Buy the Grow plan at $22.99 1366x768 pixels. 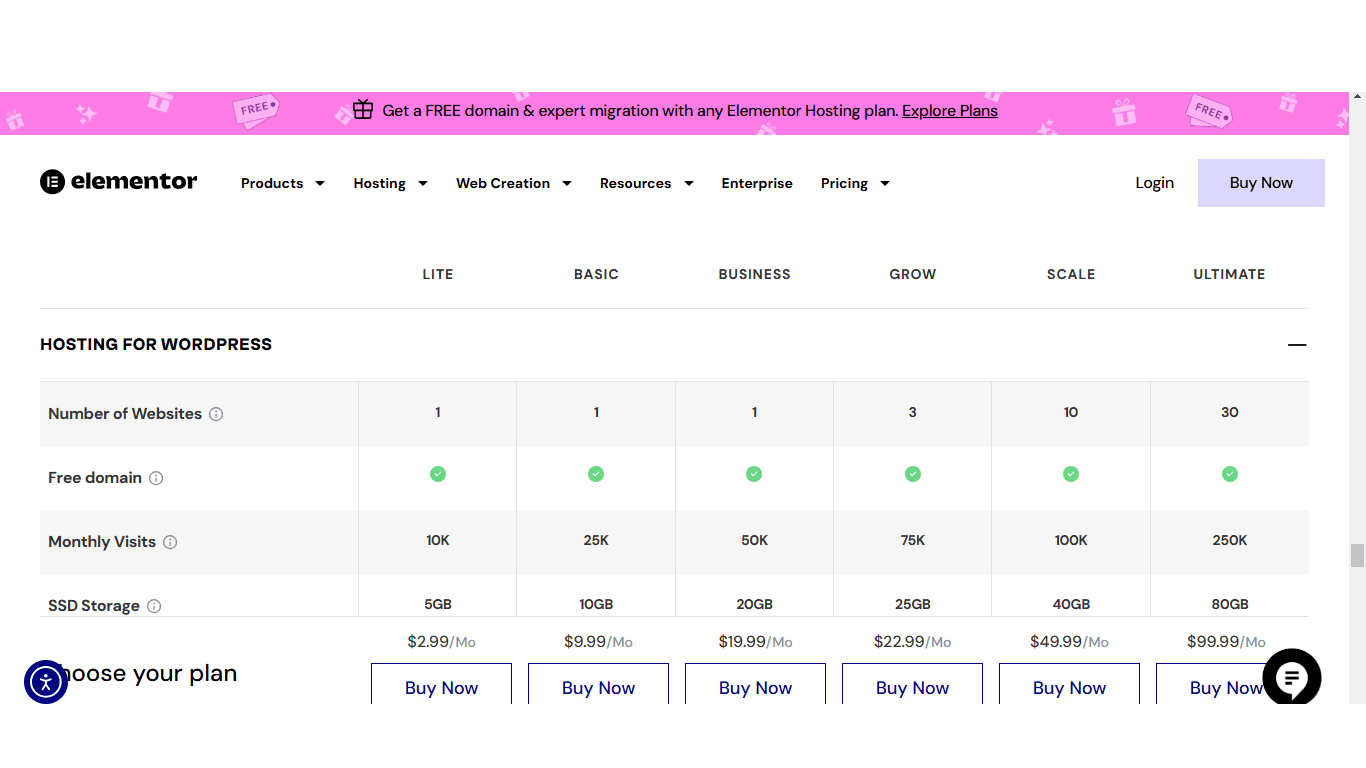click(x=912, y=684)
